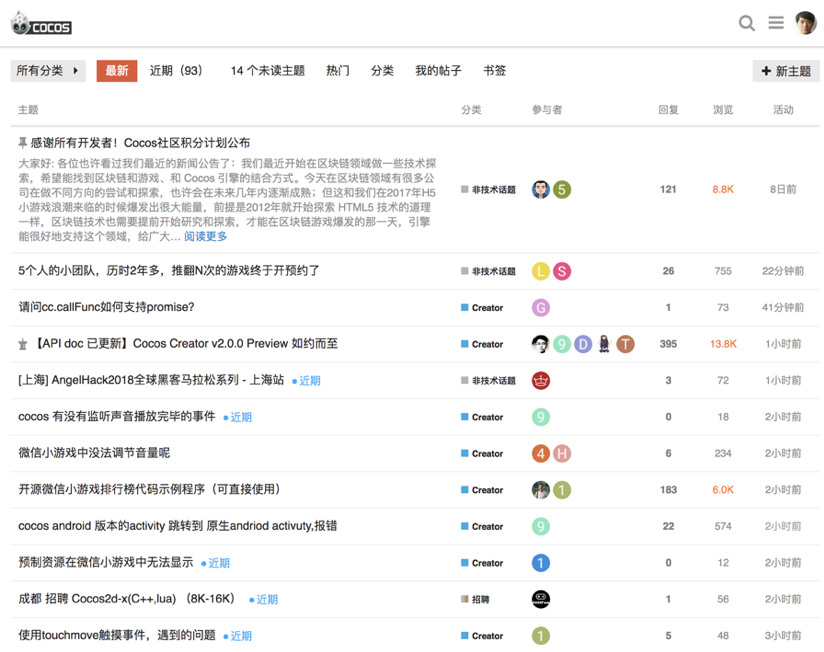Viewport: 824px width, 652px height.
Task: Open topic 请问cc.callFunc如何支持promise?
Action: [106, 307]
